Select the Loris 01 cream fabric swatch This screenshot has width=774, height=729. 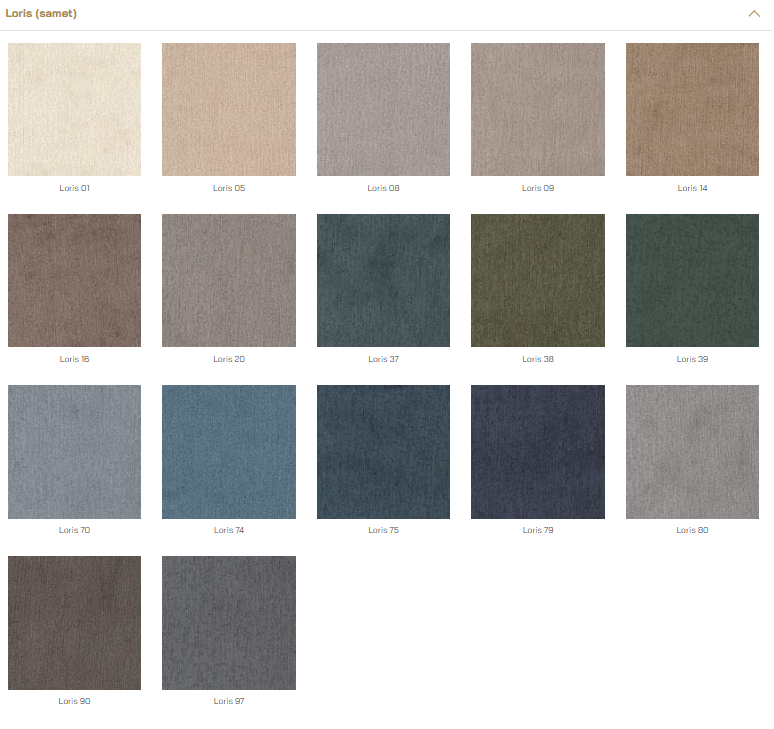[x=75, y=109]
